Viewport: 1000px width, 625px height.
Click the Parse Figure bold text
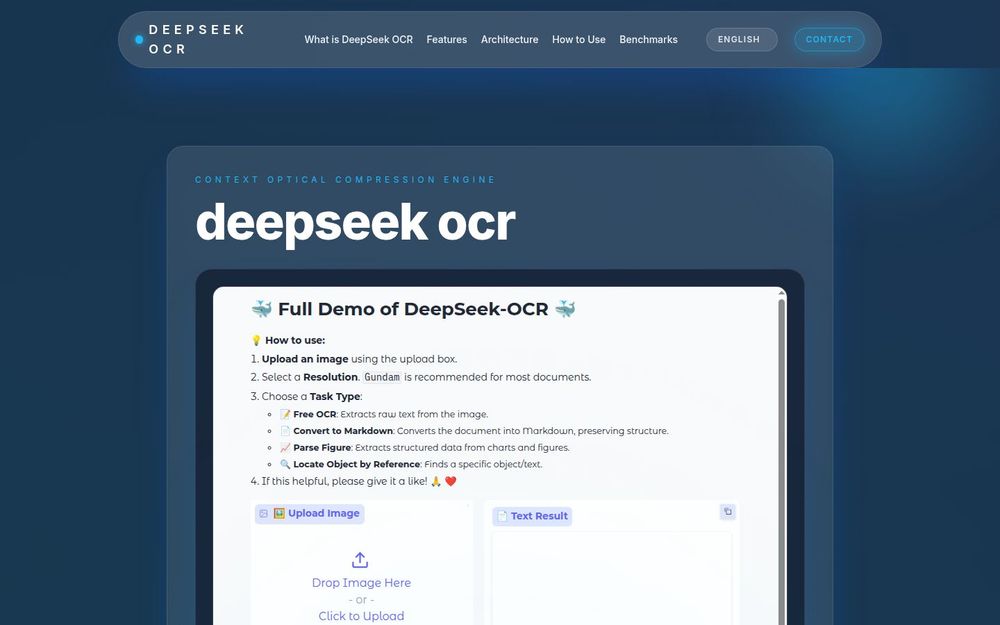[x=322, y=448]
